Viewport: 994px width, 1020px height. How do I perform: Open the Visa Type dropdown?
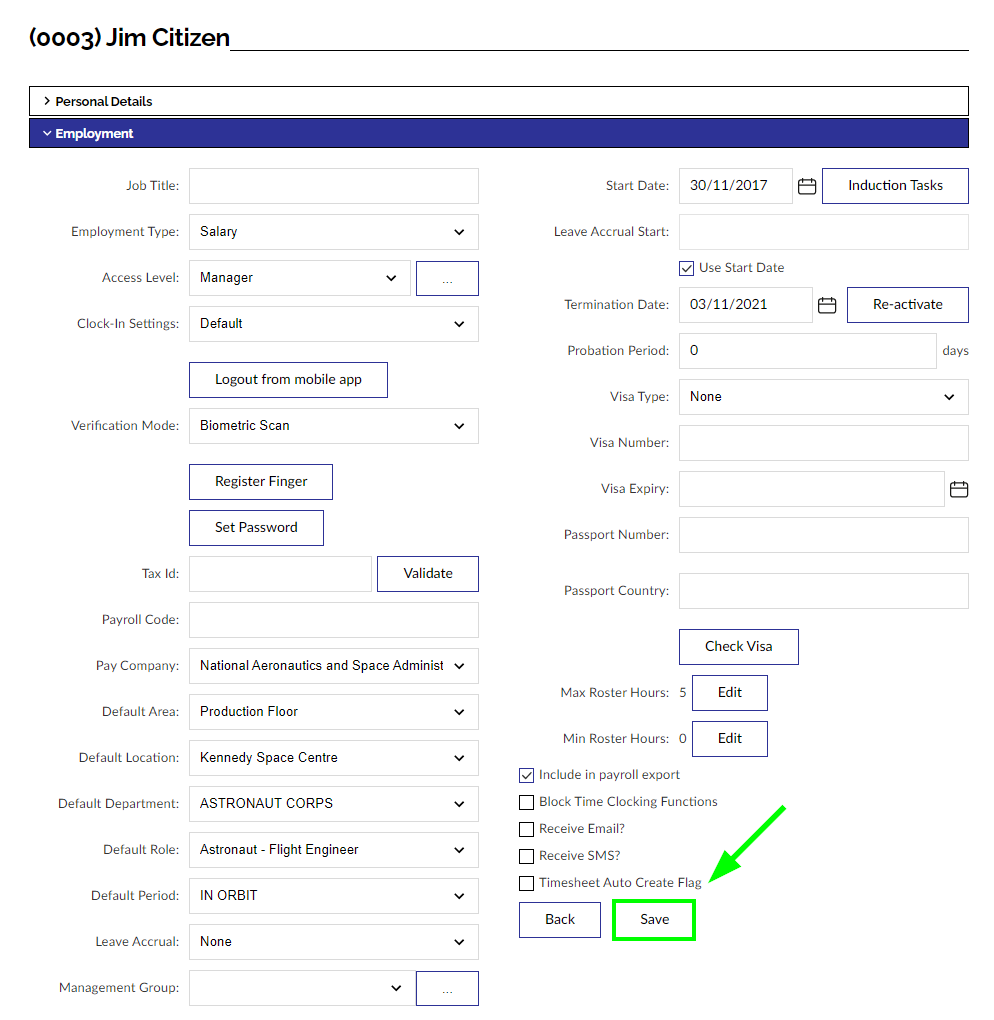(823, 397)
